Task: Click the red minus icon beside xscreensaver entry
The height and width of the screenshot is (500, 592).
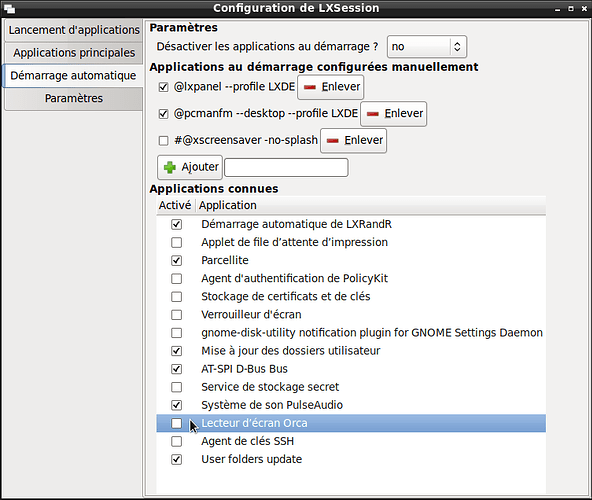Action: [x=332, y=140]
